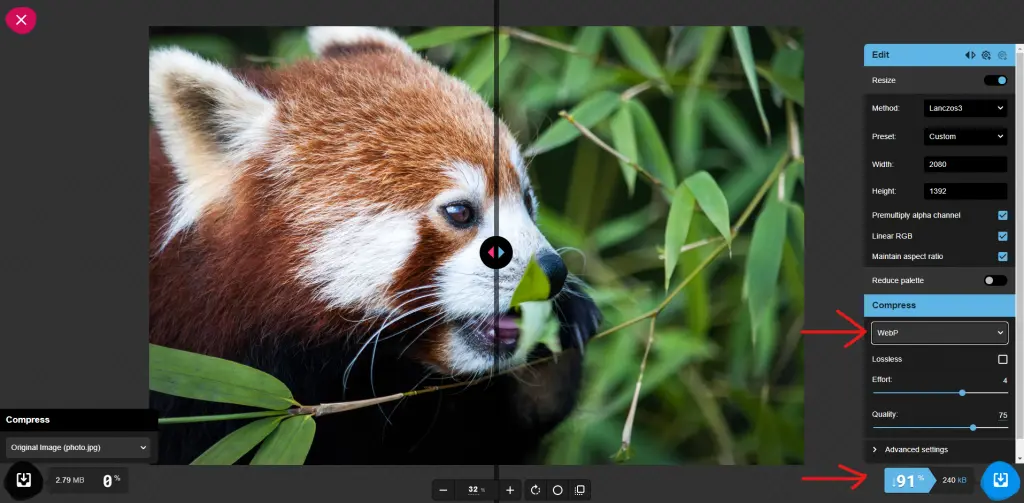
Task: Close the editor with the pink X button
Action: tap(21, 19)
